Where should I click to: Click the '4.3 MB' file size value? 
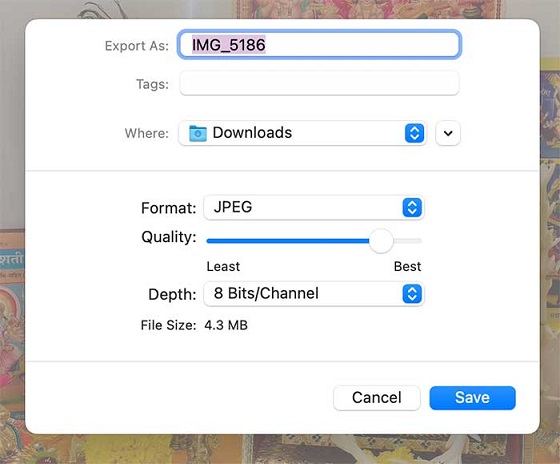coord(226,325)
